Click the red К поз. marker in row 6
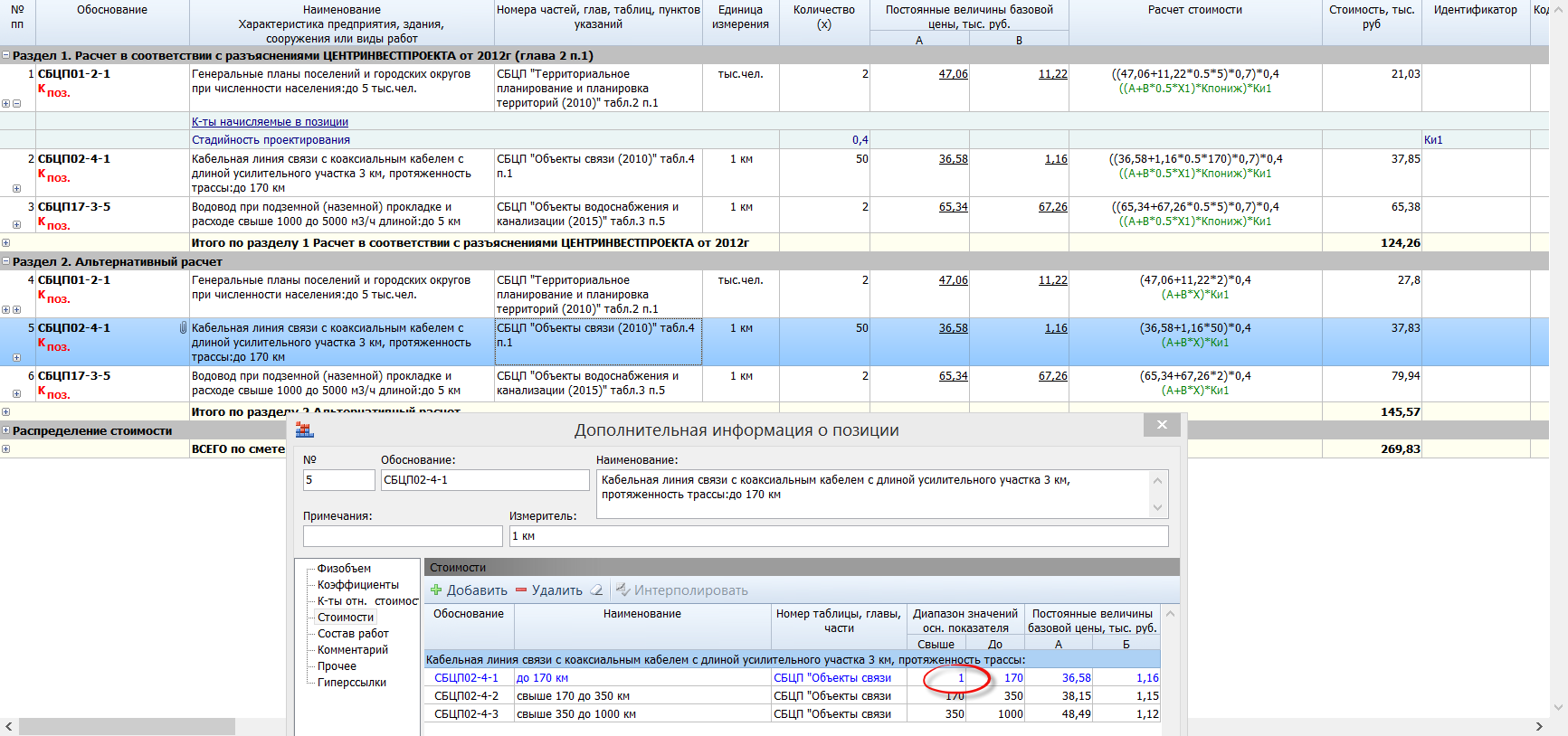The width and height of the screenshot is (1568, 736). pos(53,392)
